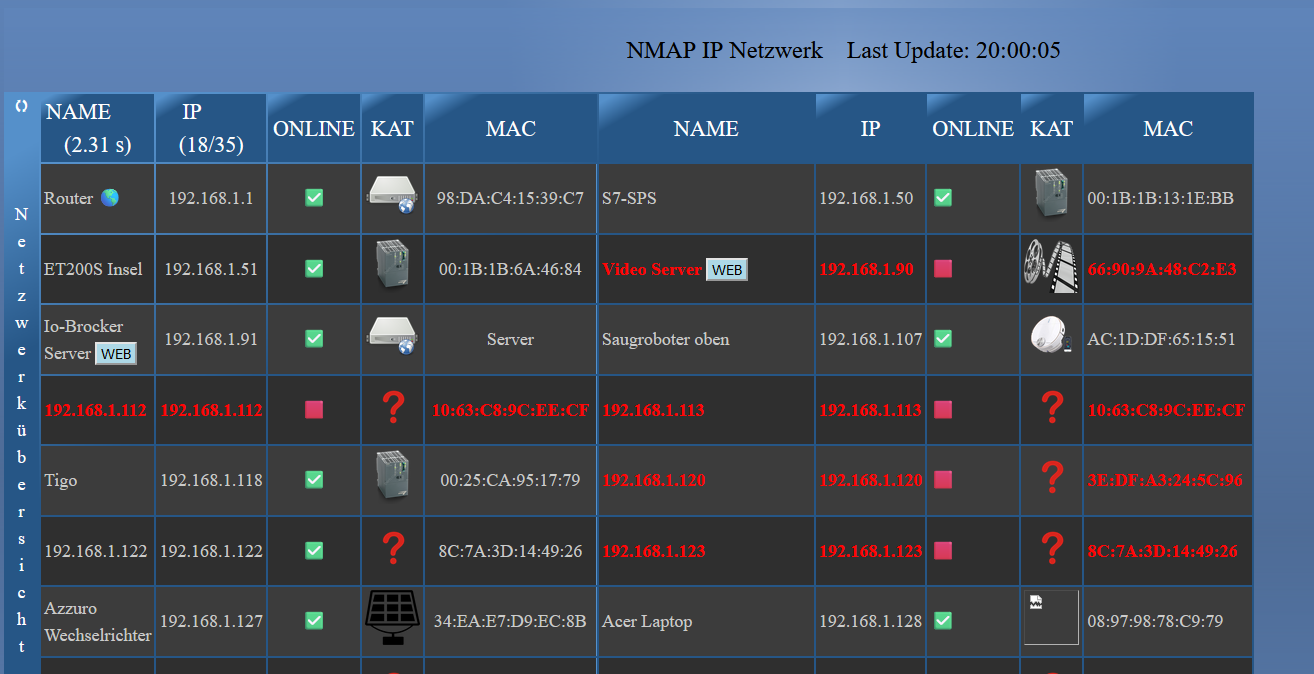This screenshot has width=1314, height=674.
Task: Click the question mark icon for 192.168.1.112
Action: point(393,408)
